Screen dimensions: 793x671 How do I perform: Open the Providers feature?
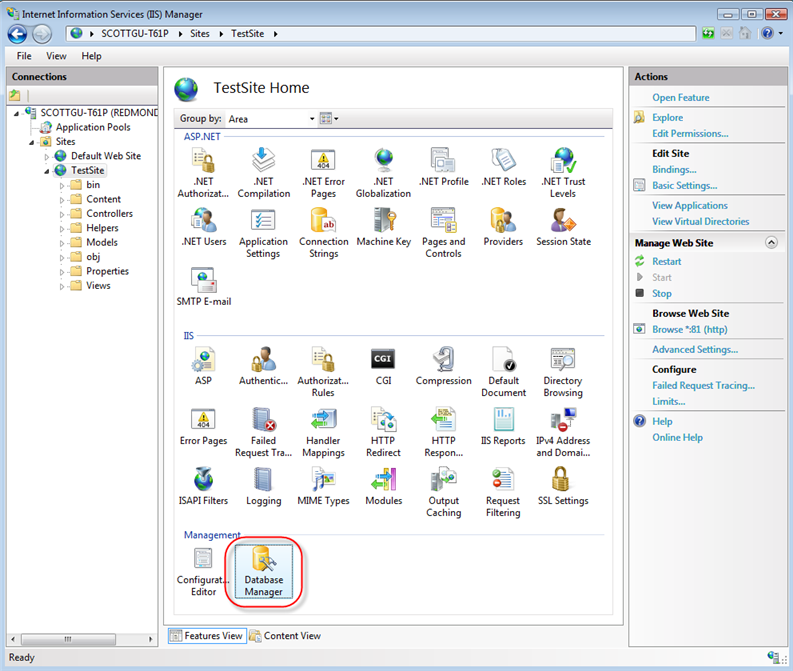coord(503,227)
